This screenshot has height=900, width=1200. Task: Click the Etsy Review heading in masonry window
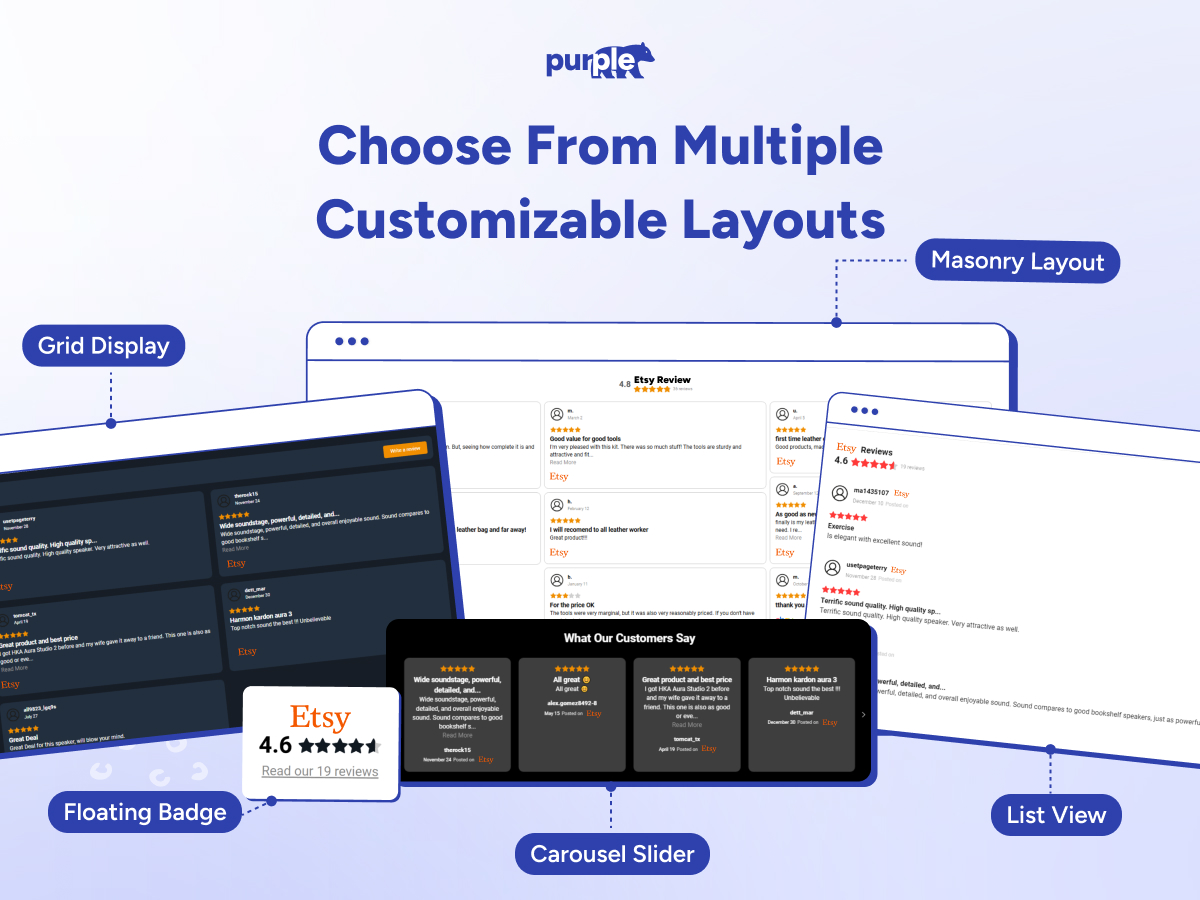pos(662,379)
